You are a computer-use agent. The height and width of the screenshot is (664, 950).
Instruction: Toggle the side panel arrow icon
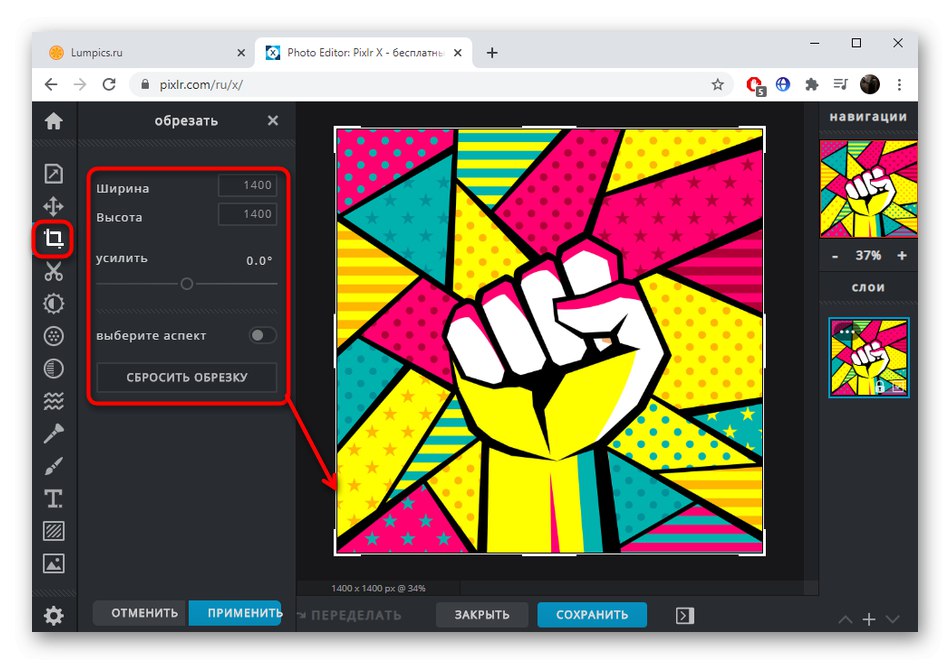[x=685, y=616]
